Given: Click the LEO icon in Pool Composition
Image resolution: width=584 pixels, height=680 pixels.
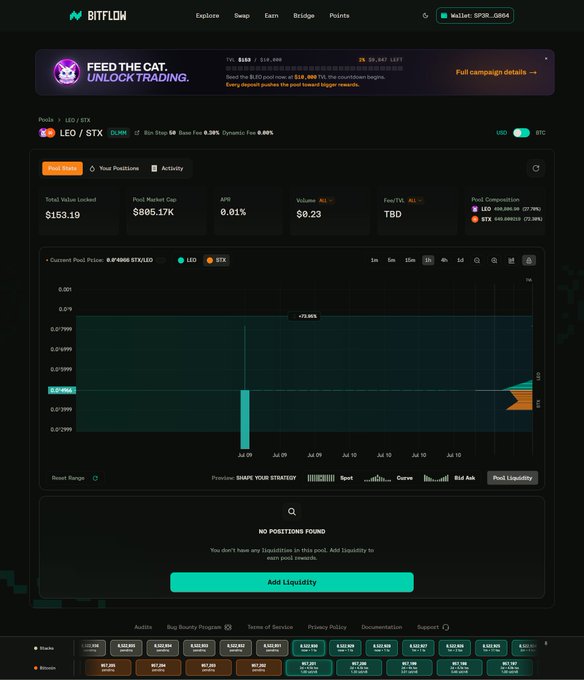Looking at the screenshot, I should tap(475, 209).
